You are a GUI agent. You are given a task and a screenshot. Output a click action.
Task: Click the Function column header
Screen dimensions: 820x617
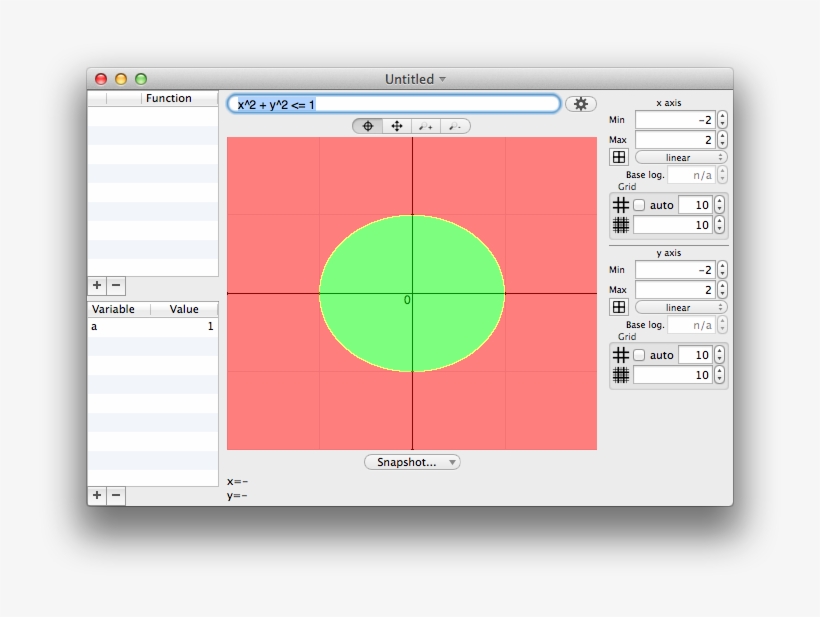point(179,98)
